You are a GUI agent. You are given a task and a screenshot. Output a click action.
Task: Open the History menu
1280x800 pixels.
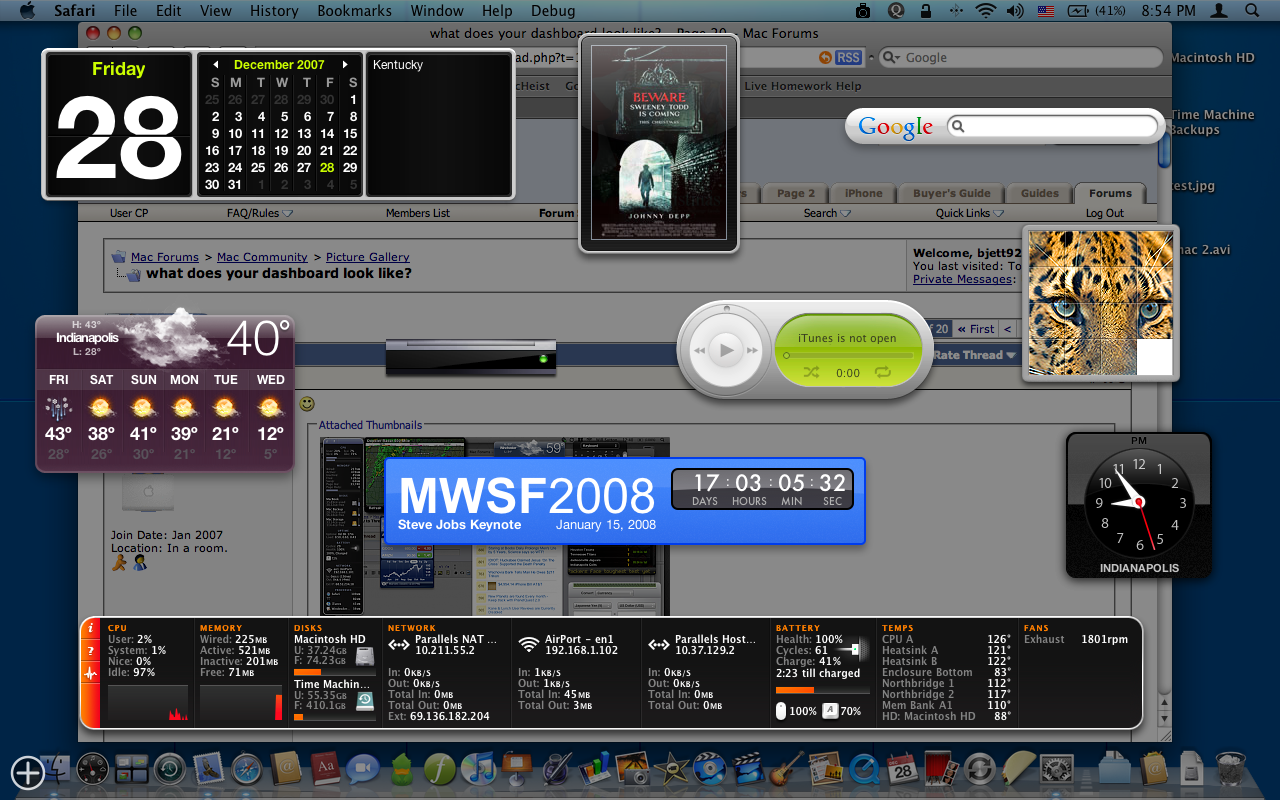point(274,11)
